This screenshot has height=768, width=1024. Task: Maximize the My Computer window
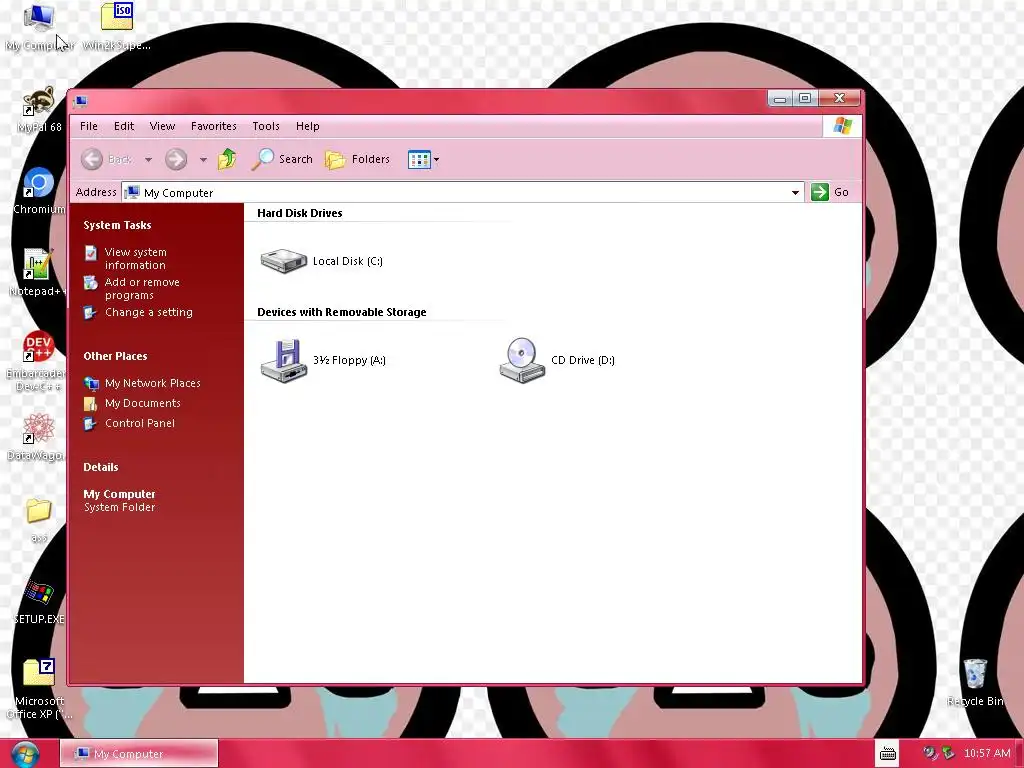pyautogui.click(x=805, y=99)
